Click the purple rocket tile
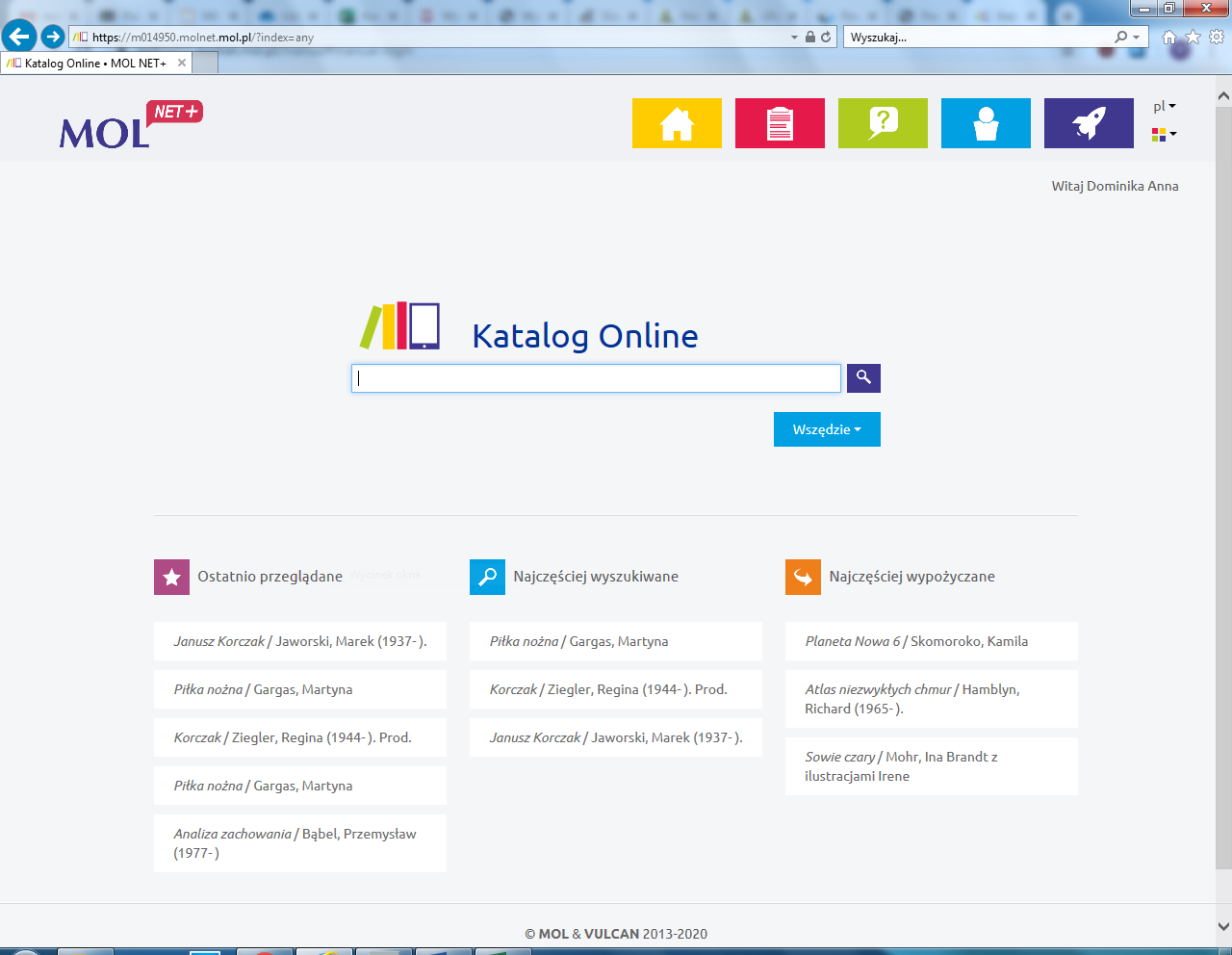This screenshot has width=1232, height=955. [x=1089, y=123]
